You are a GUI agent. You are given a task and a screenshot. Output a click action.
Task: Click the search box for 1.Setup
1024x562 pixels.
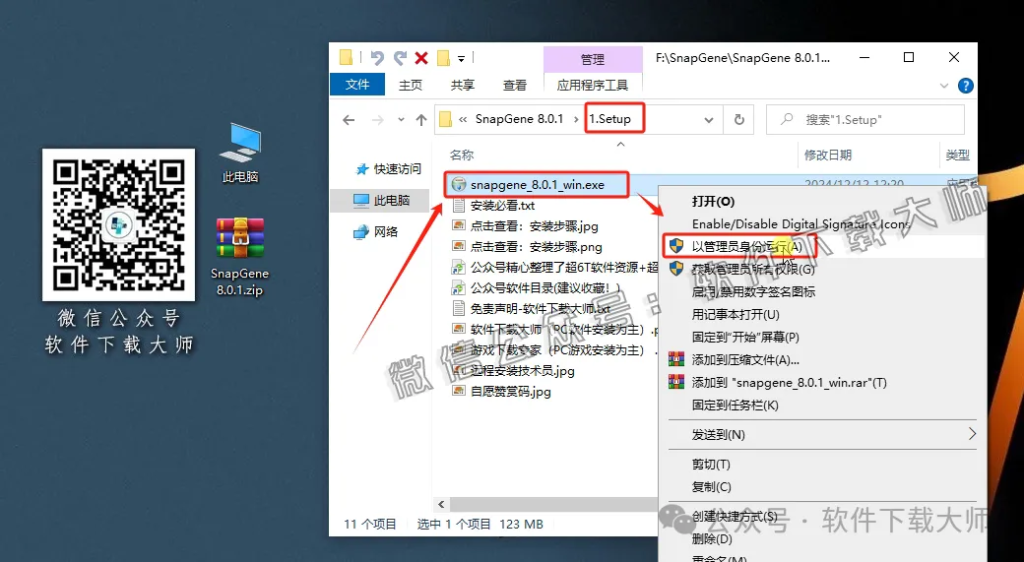865,119
